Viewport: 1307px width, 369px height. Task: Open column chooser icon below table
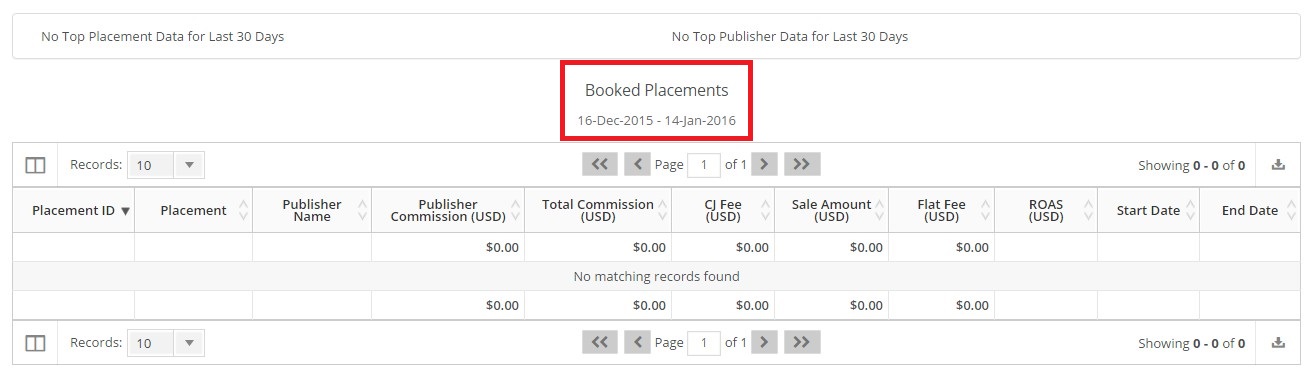(x=35, y=343)
